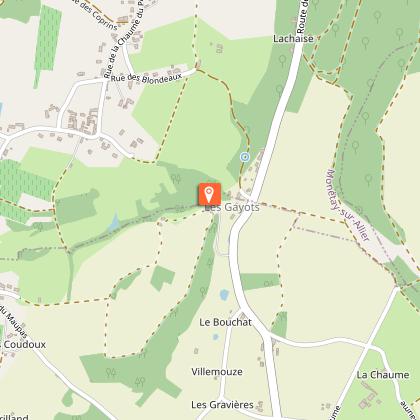Click the Villemouze place name
Viewport: 420px width, 420px height.
coord(217,372)
